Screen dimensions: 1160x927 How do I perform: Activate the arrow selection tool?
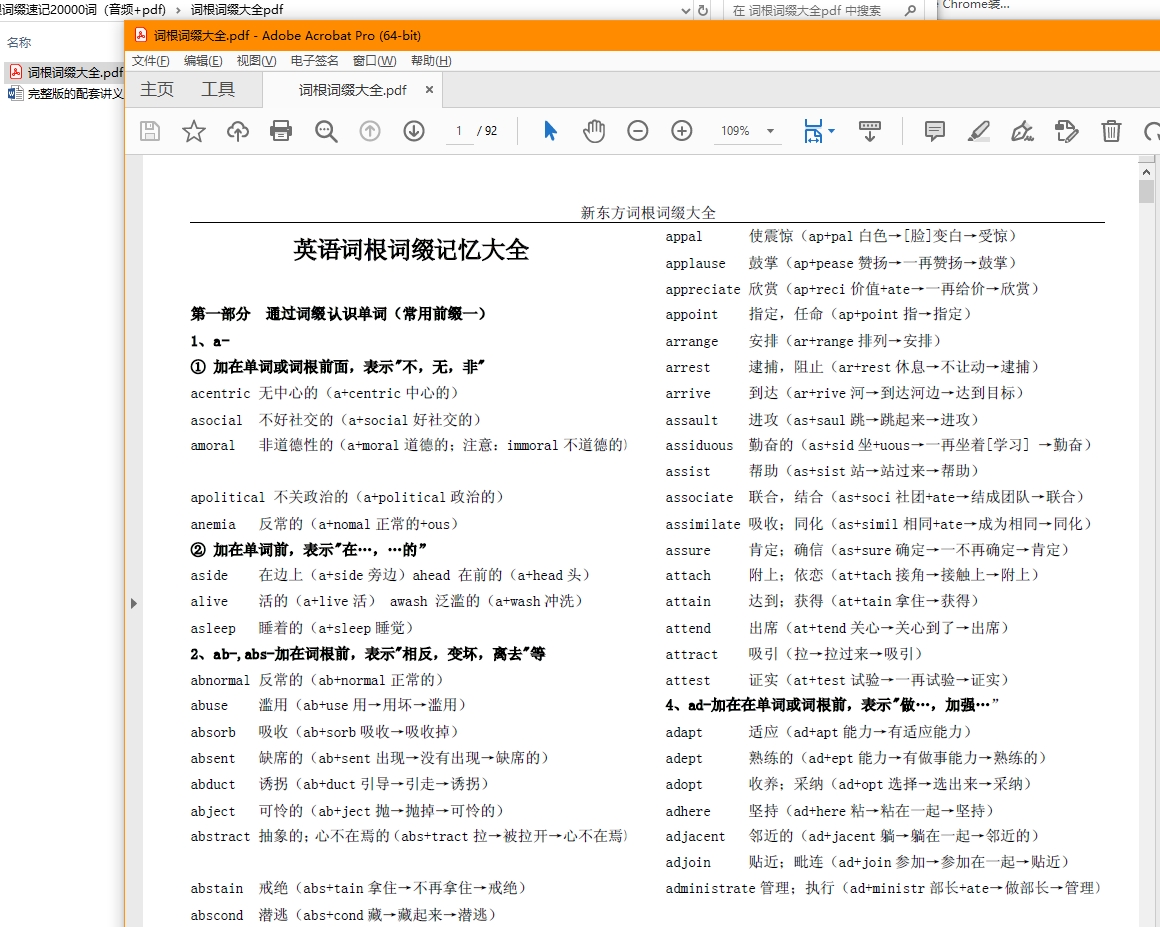550,131
